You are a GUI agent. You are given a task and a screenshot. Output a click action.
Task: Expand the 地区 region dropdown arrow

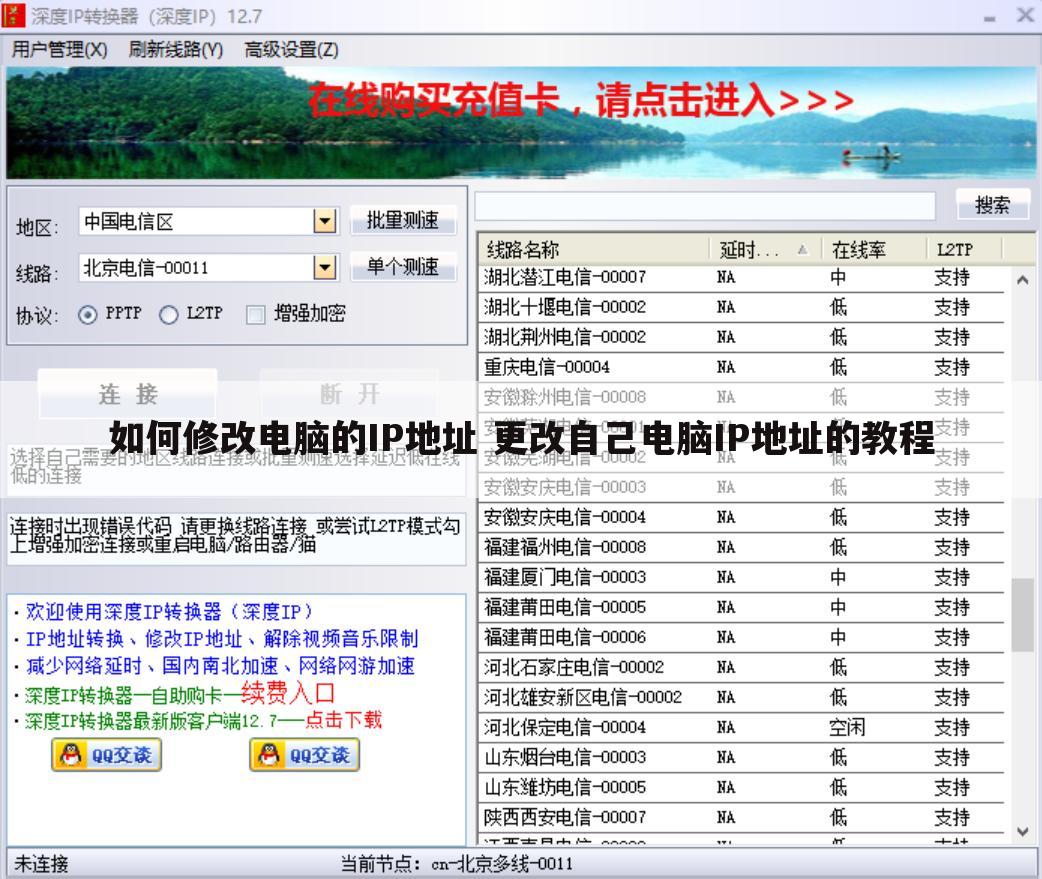tap(325, 221)
